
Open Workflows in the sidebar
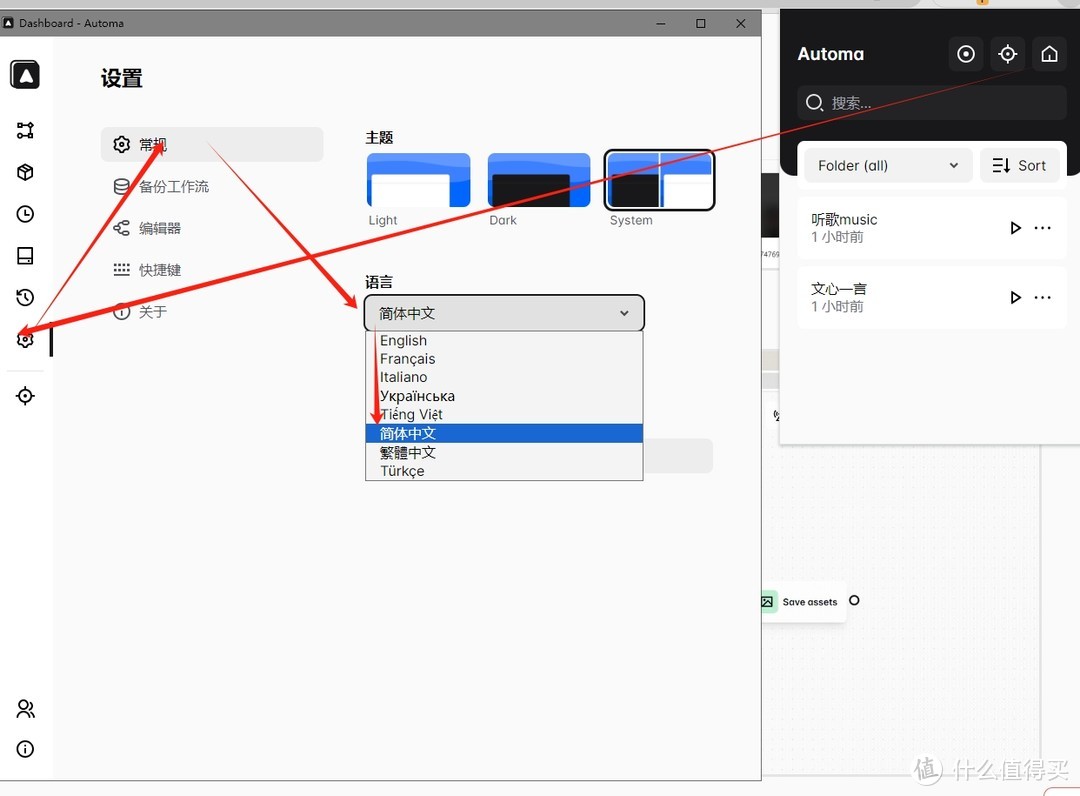pyautogui.click(x=25, y=130)
